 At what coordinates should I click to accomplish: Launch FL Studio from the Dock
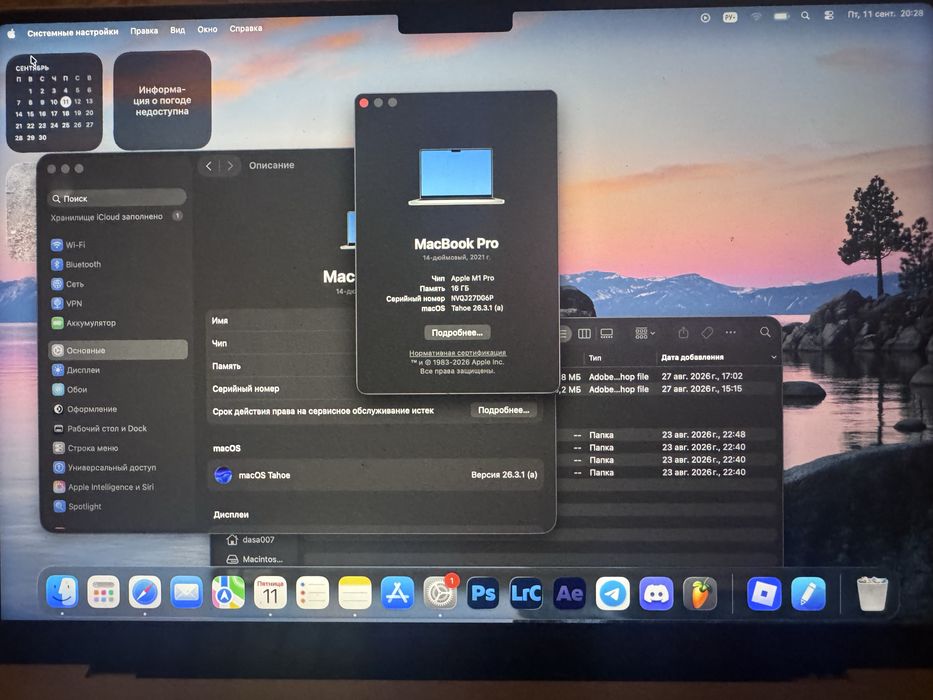point(700,593)
